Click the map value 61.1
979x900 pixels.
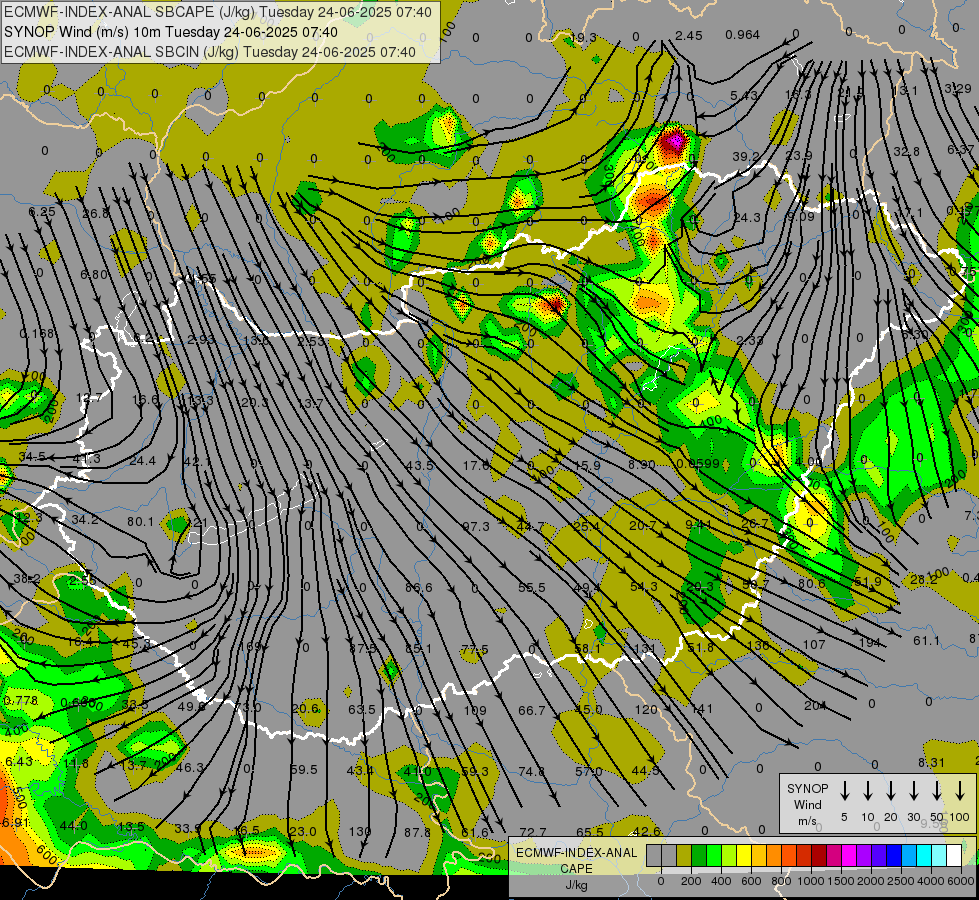(x=927, y=641)
